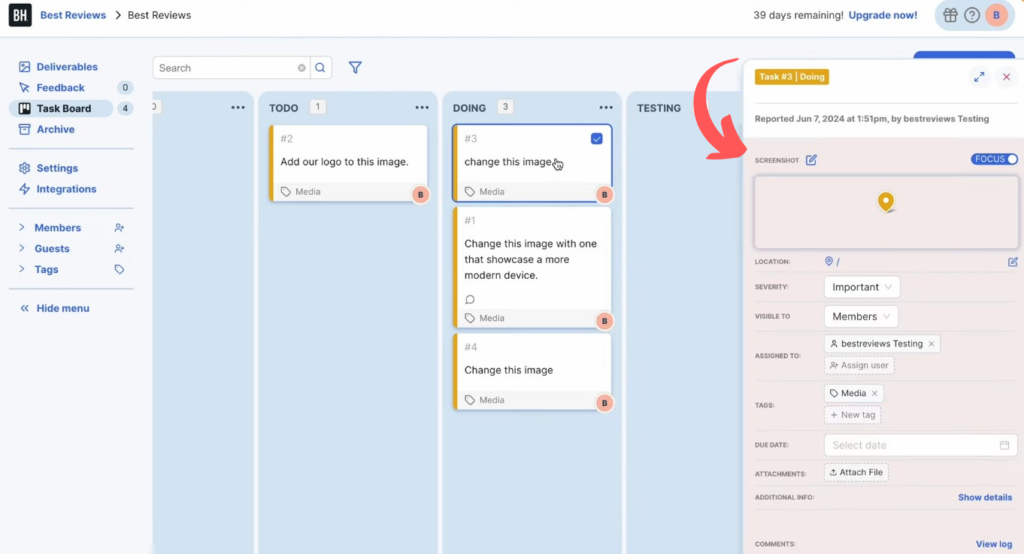Open Settings in sidebar
1024x554 pixels.
click(48, 168)
